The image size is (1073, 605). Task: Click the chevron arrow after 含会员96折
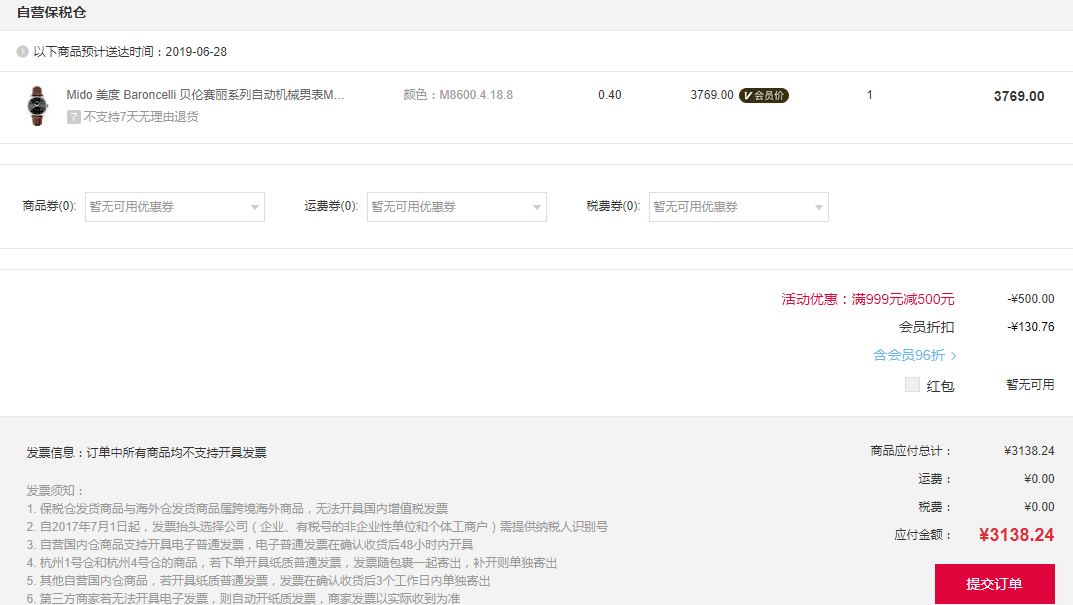953,356
